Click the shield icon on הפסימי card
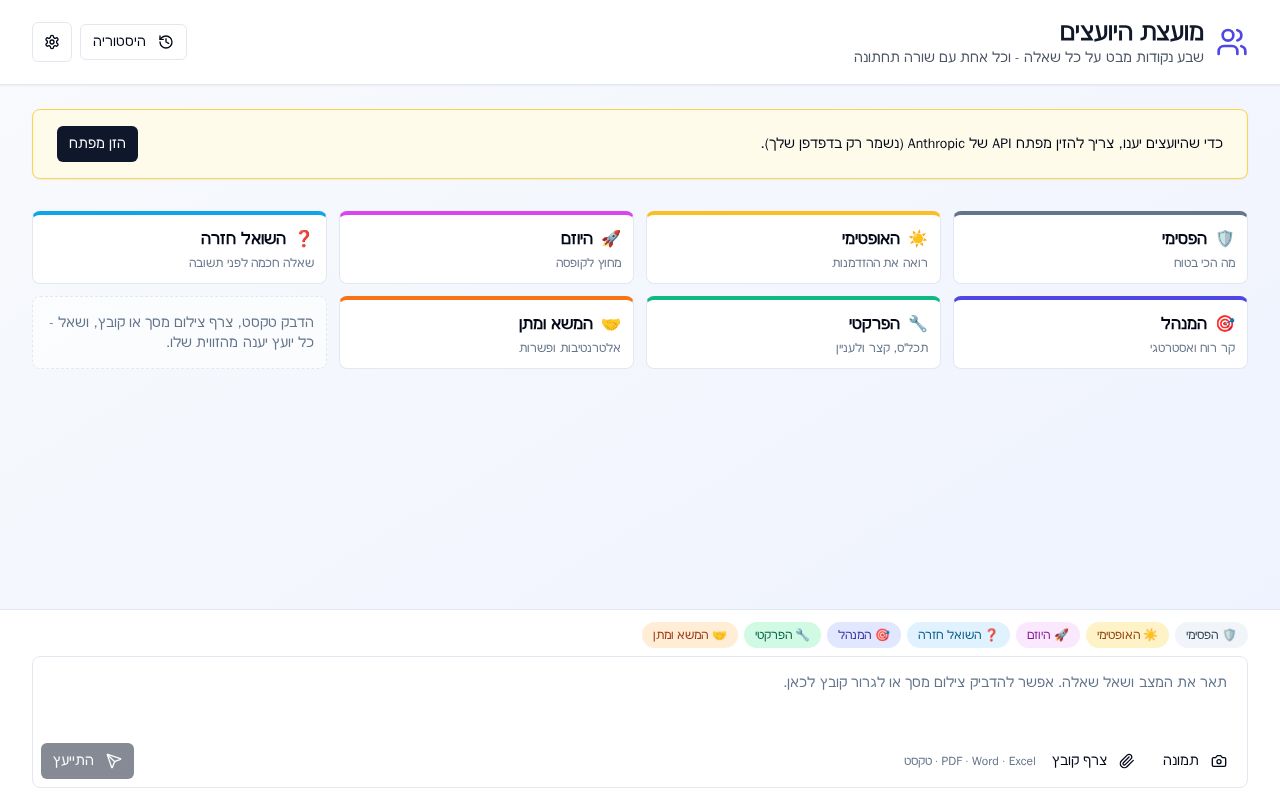 [1225, 239]
